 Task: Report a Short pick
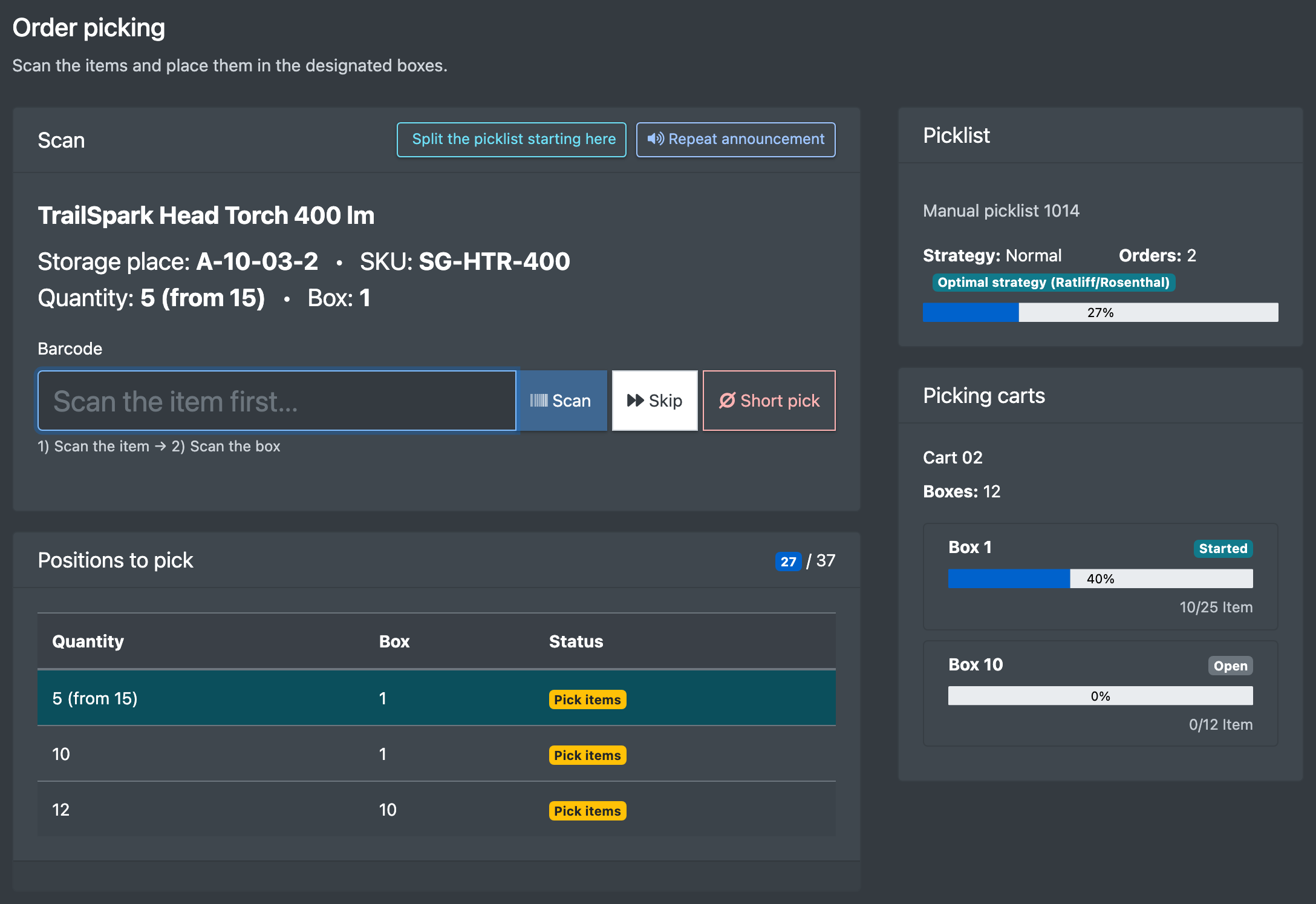tap(769, 401)
